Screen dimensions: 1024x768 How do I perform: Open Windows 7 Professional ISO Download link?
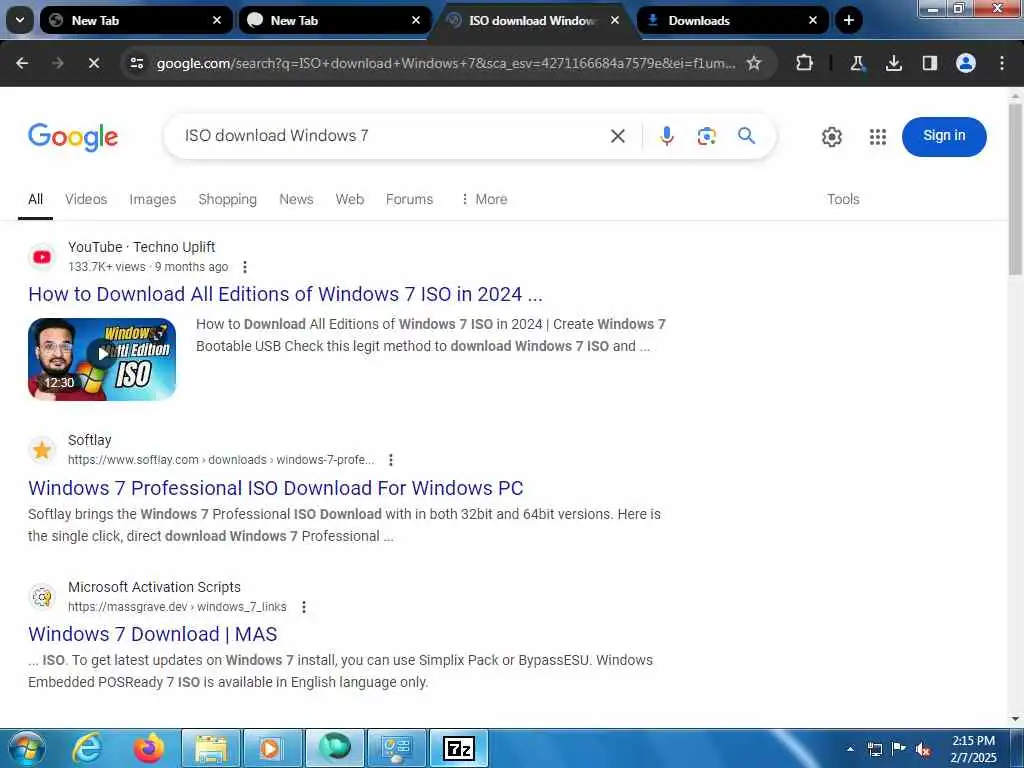(276, 488)
